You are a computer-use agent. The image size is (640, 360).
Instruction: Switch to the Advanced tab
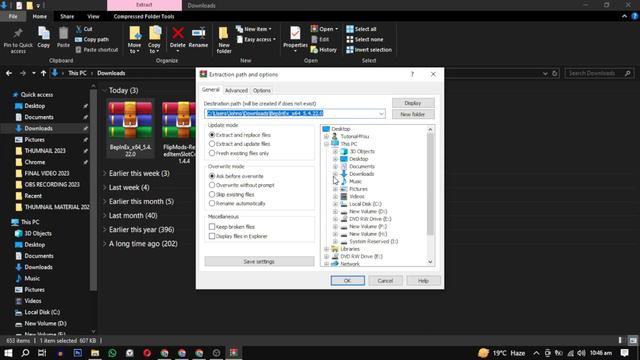(236, 90)
